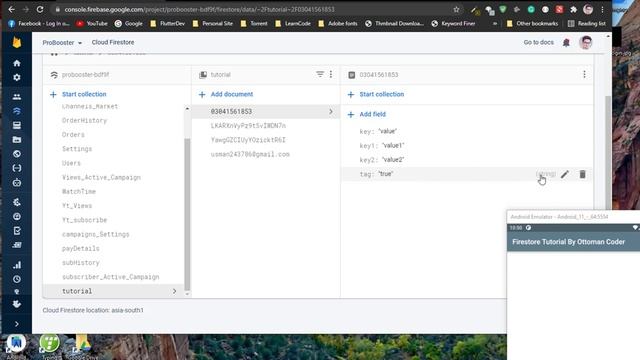
Task: Select the campaigns_Settings collection
Action: 96,234
